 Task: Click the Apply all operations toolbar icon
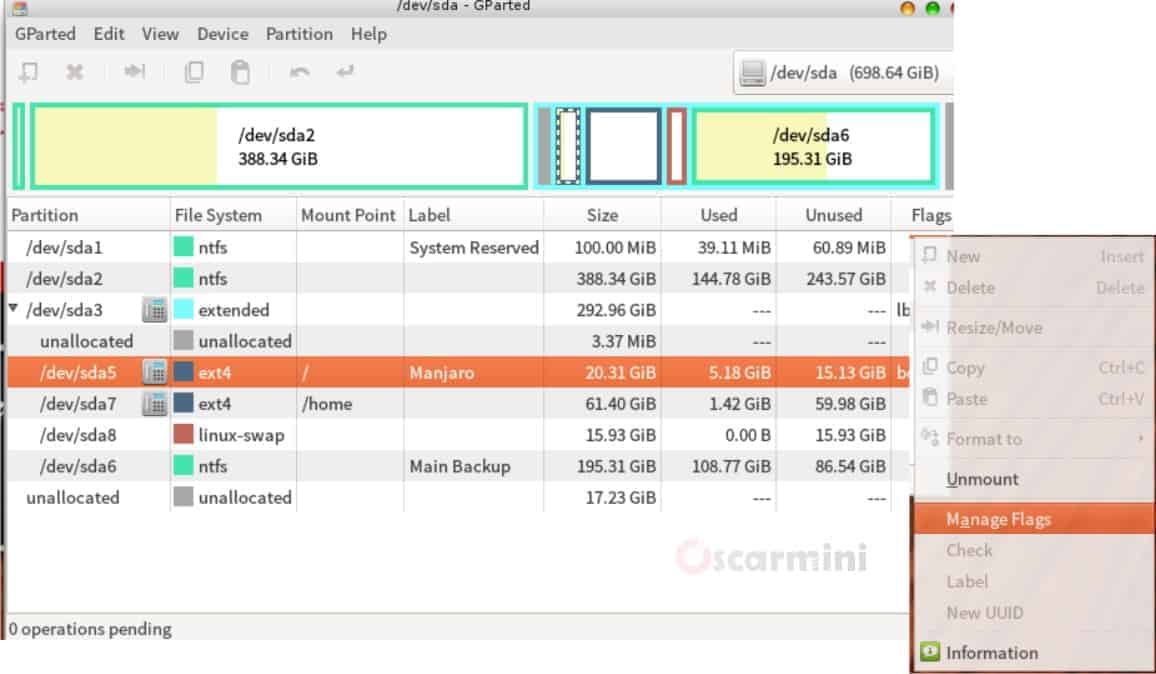[x=345, y=72]
